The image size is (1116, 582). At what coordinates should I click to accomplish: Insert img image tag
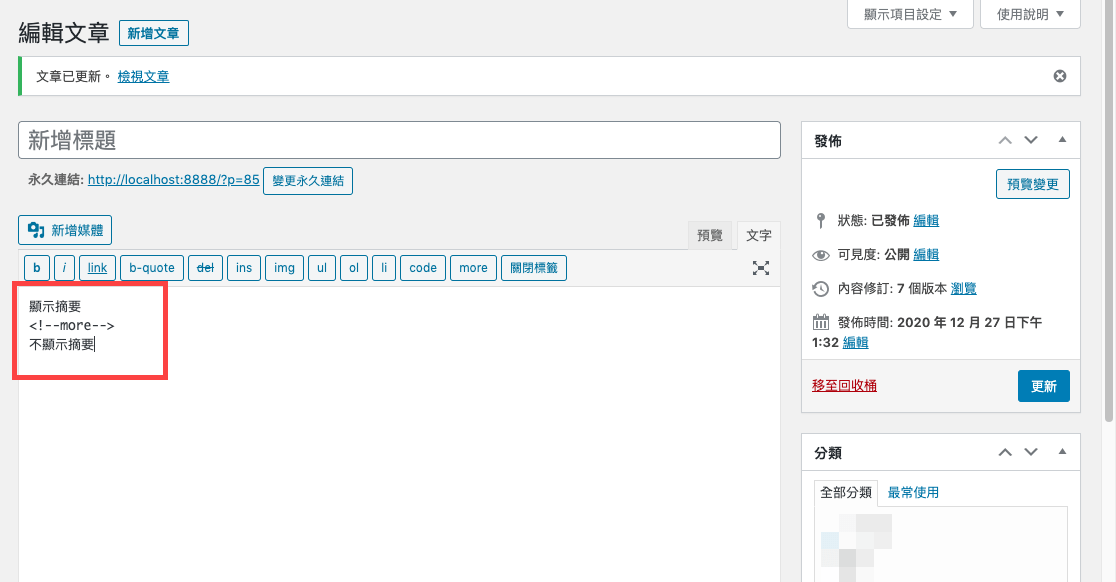(x=285, y=268)
